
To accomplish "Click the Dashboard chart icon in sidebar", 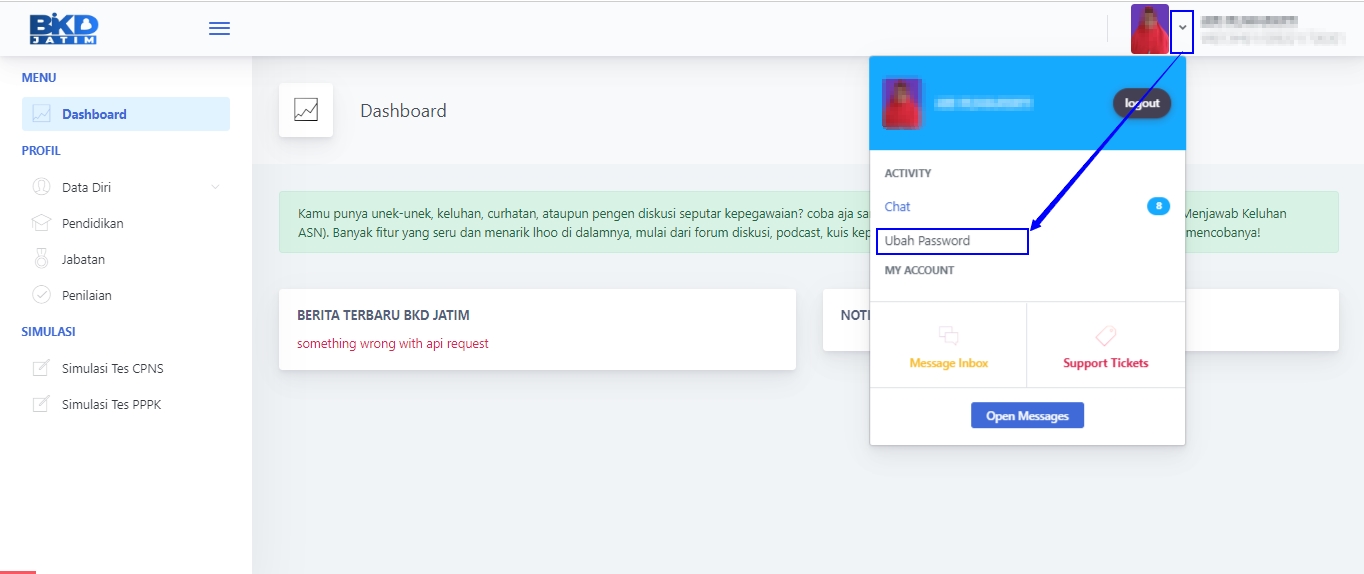I will 41,114.
